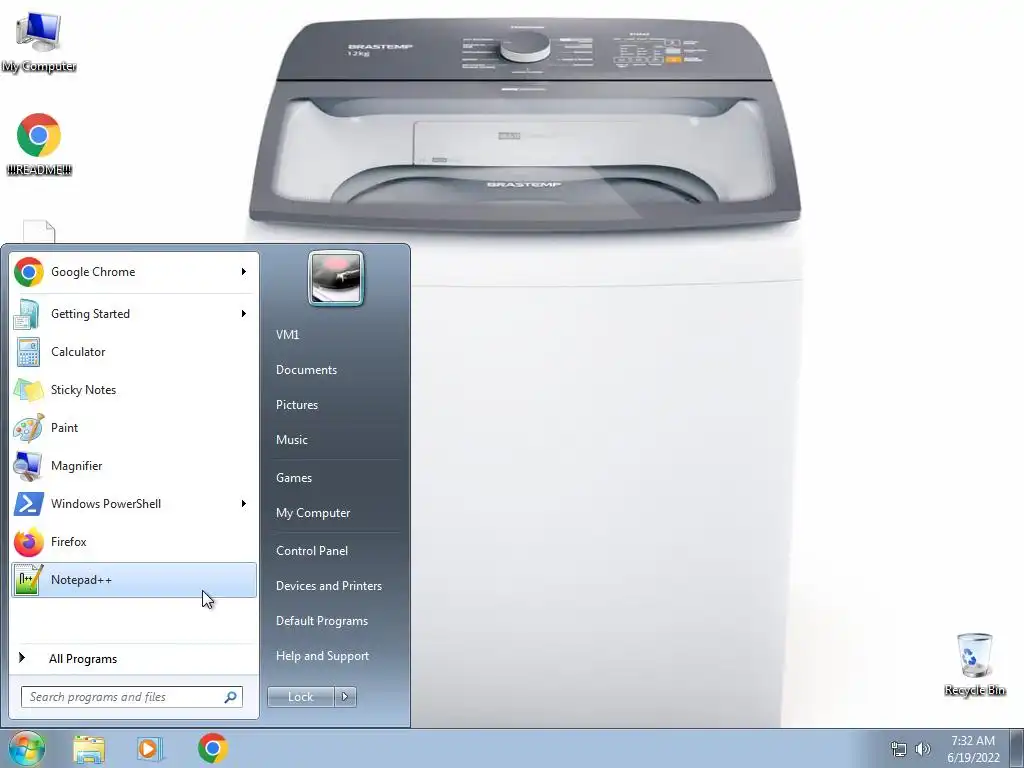This screenshot has width=1024, height=768.
Task: Select My Computer desktop icon
Action: coord(39,42)
